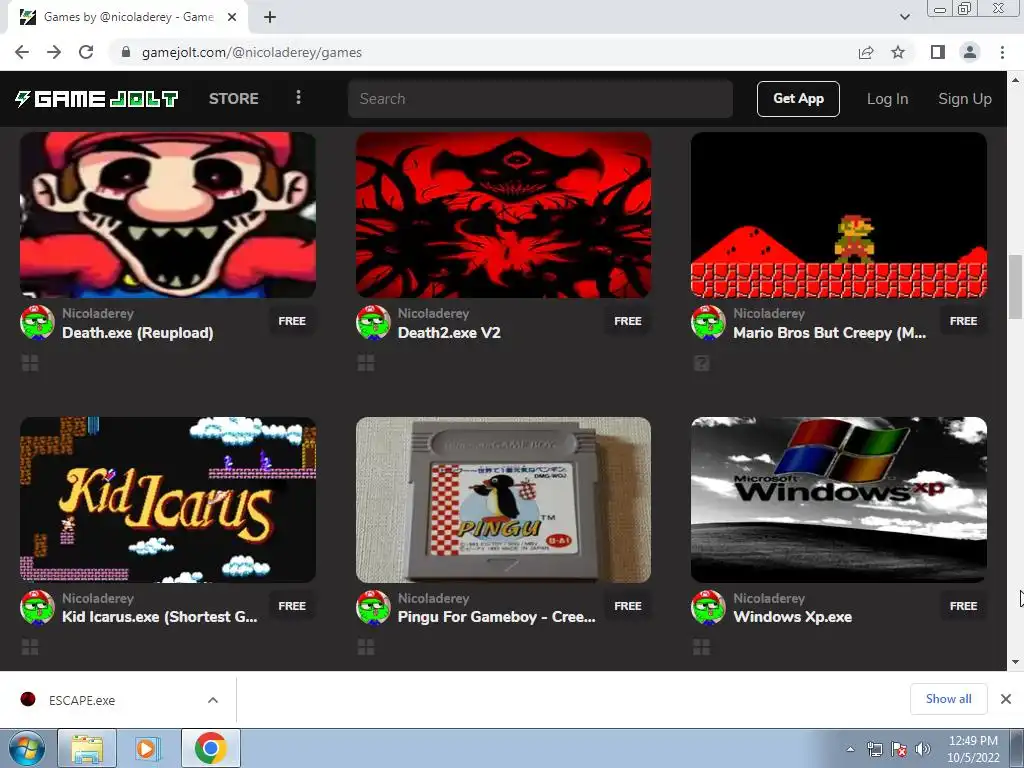Click Windows platform icon under Death2.exe V2

tap(366, 363)
